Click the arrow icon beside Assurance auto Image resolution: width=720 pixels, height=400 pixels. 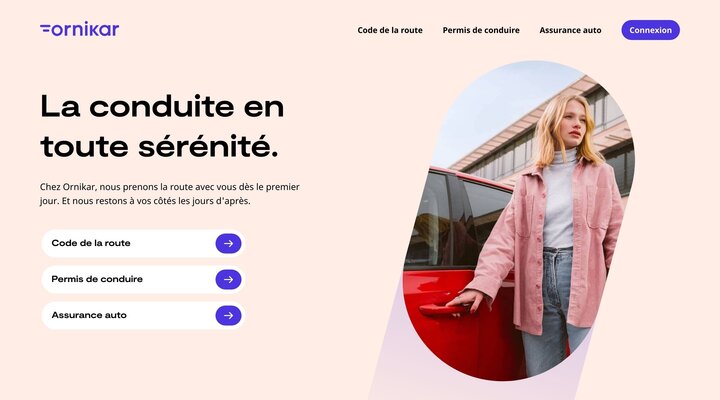(x=228, y=315)
